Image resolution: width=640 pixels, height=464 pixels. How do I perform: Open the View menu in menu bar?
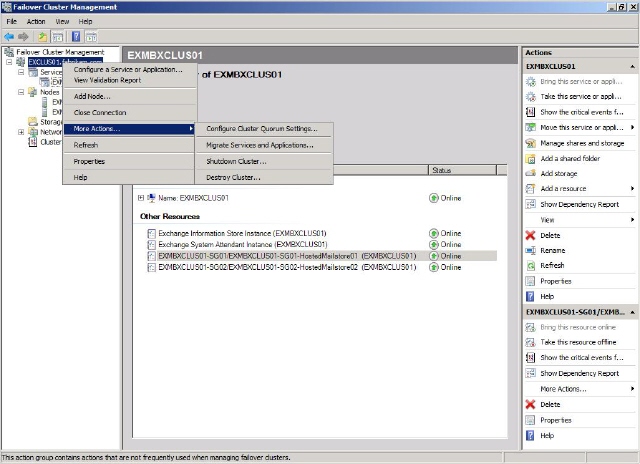click(62, 21)
